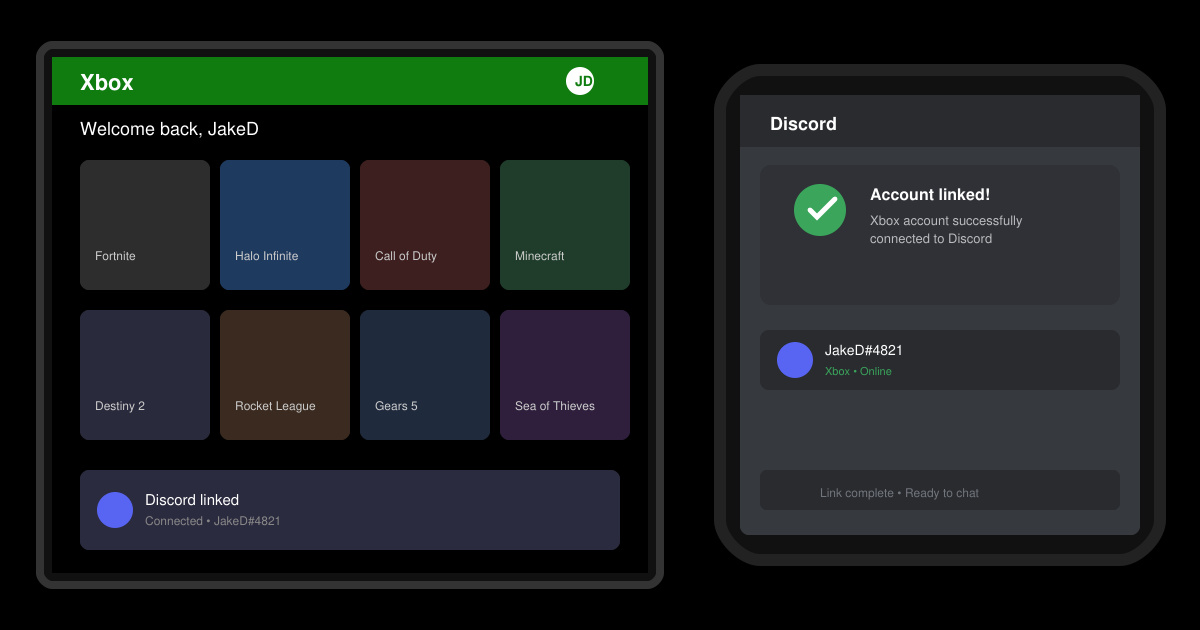Open the Sea of Thieves game tile
The height and width of the screenshot is (630, 1200).
565,375
